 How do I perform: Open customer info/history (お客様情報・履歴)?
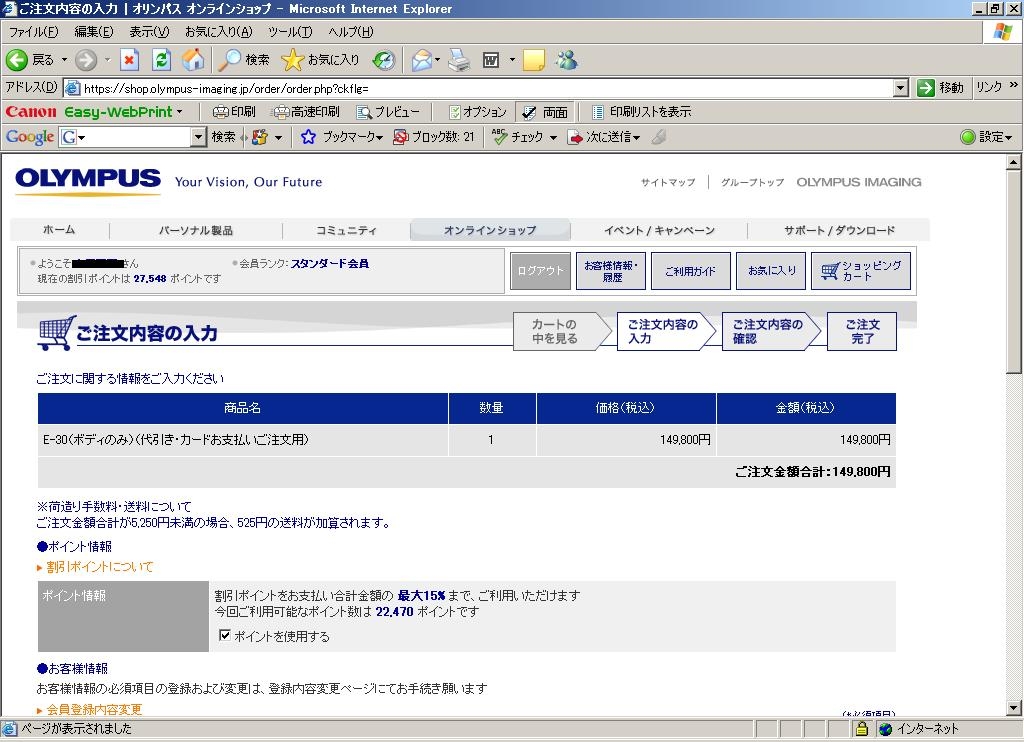(x=611, y=270)
